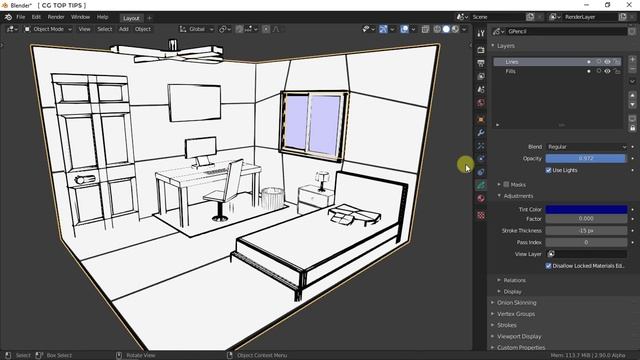Expand the Display panel
The image size is (640, 360).
(499, 291)
